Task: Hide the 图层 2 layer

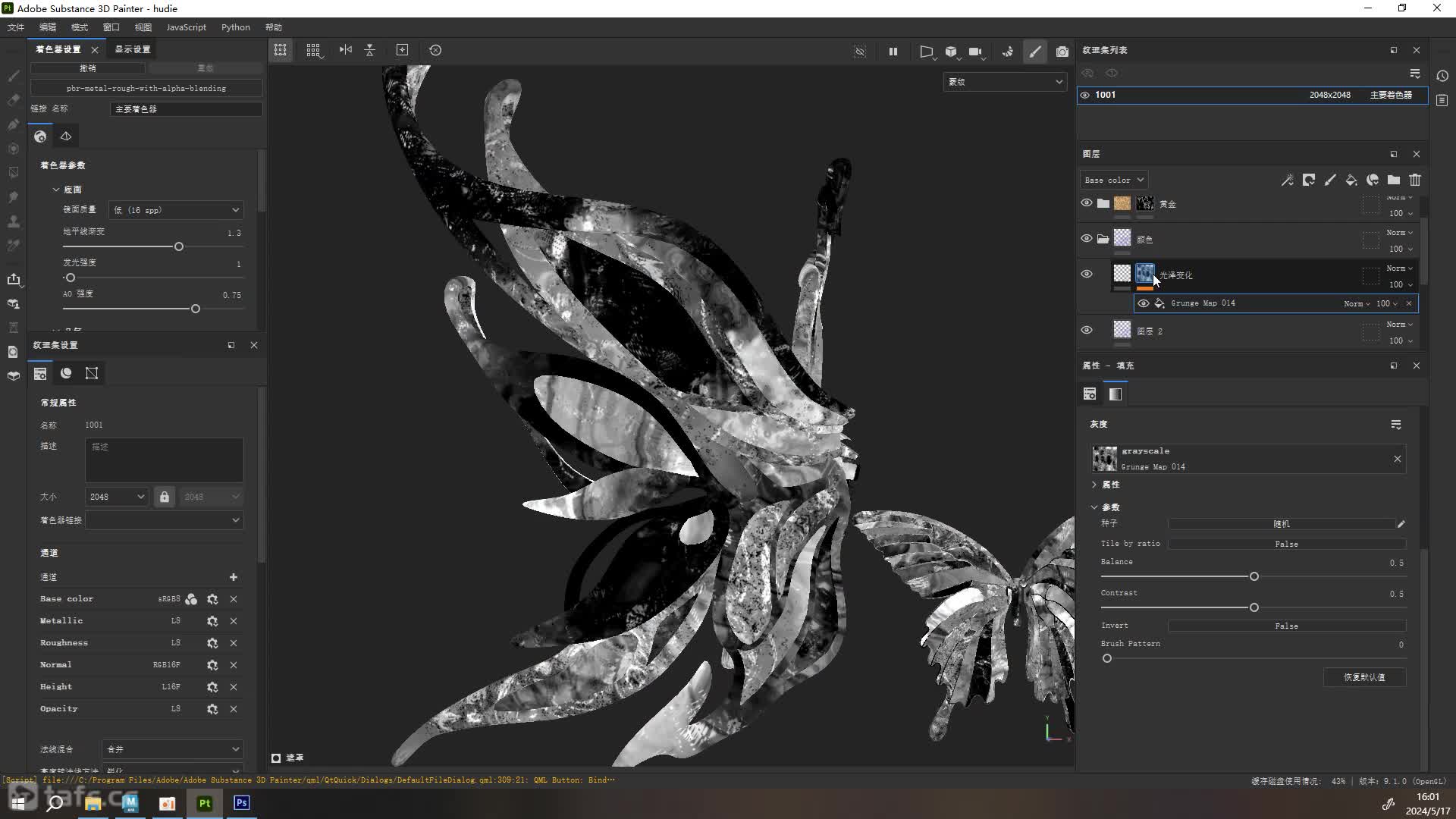Action: point(1087,331)
